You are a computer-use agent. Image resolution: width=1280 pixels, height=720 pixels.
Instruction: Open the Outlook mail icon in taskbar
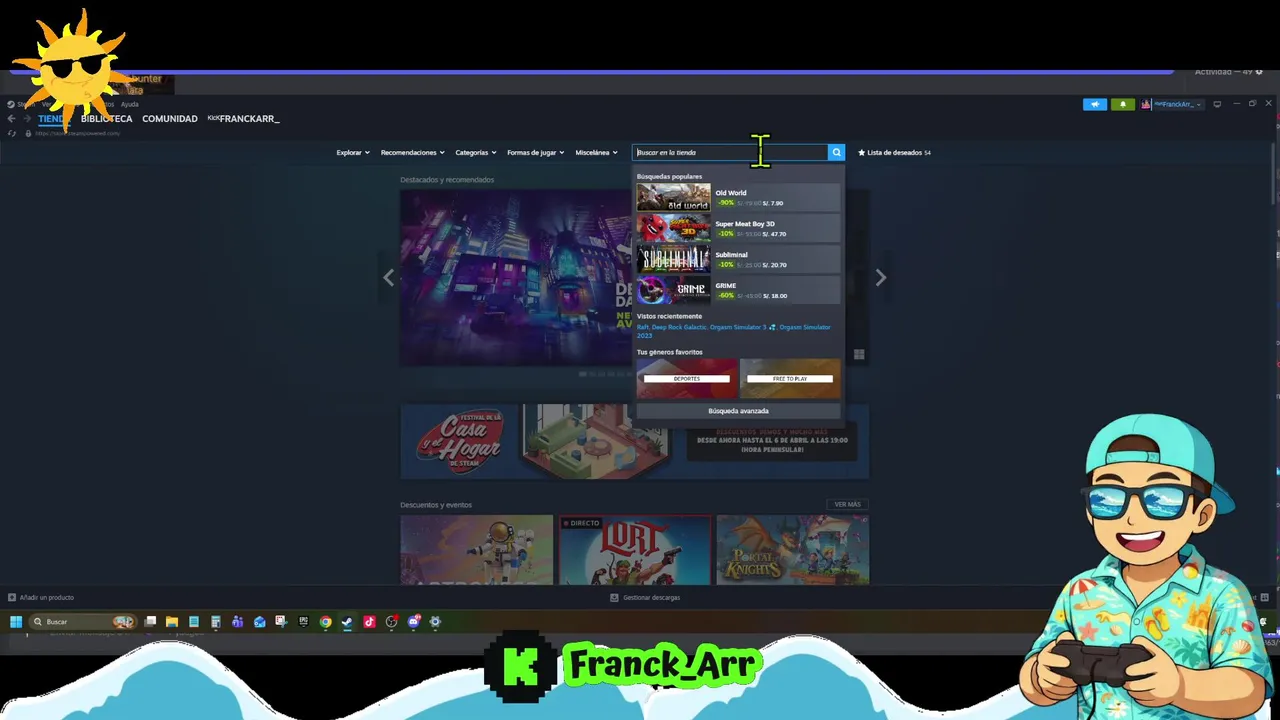coord(259,622)
